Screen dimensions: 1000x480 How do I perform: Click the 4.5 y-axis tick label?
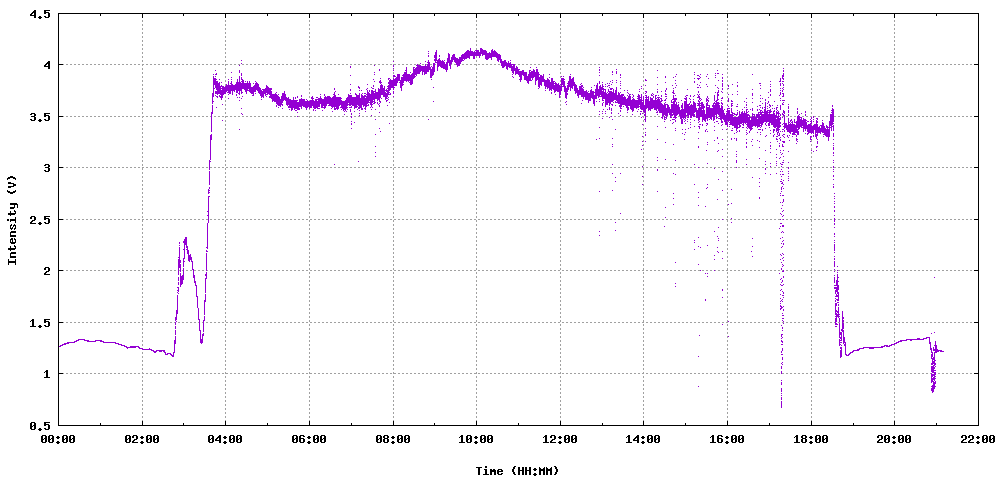[40, 13]
